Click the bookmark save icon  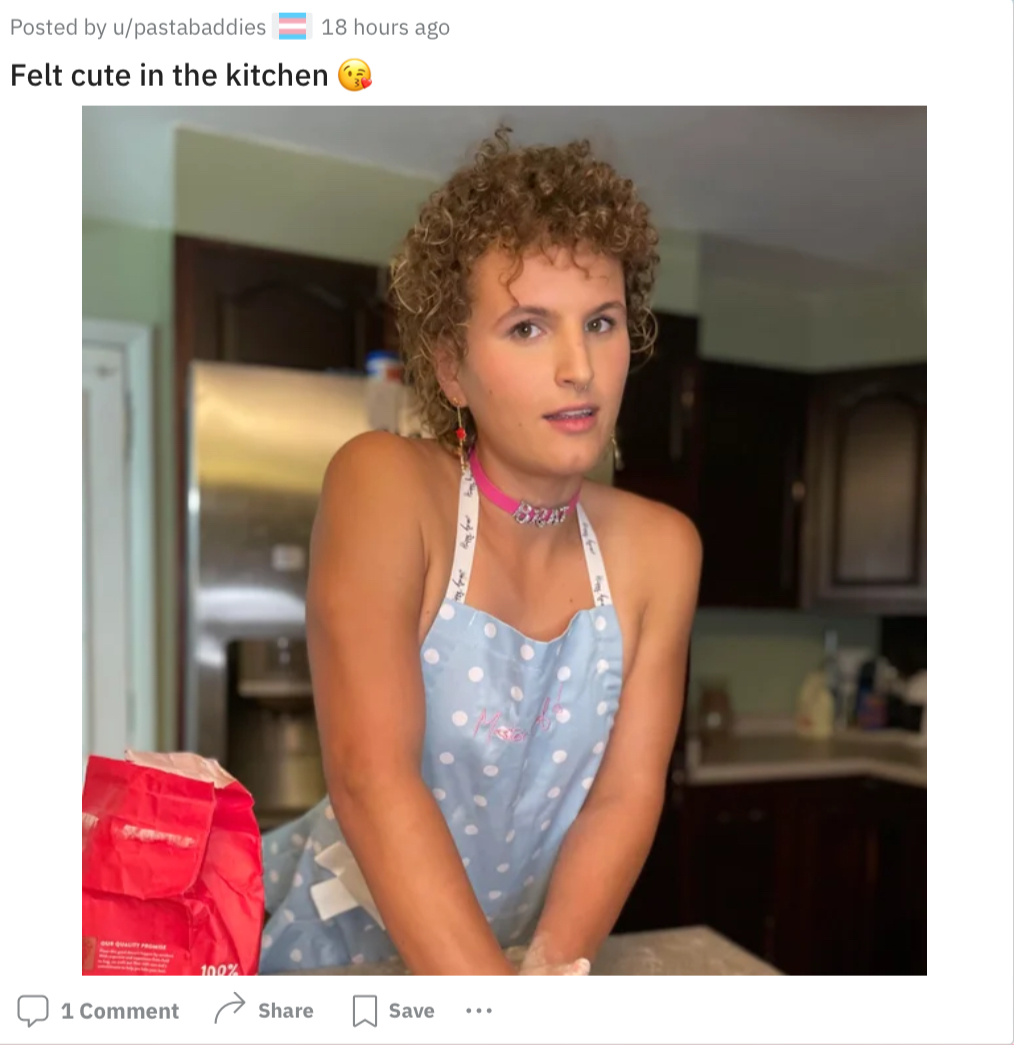(x=365, y=1010)
